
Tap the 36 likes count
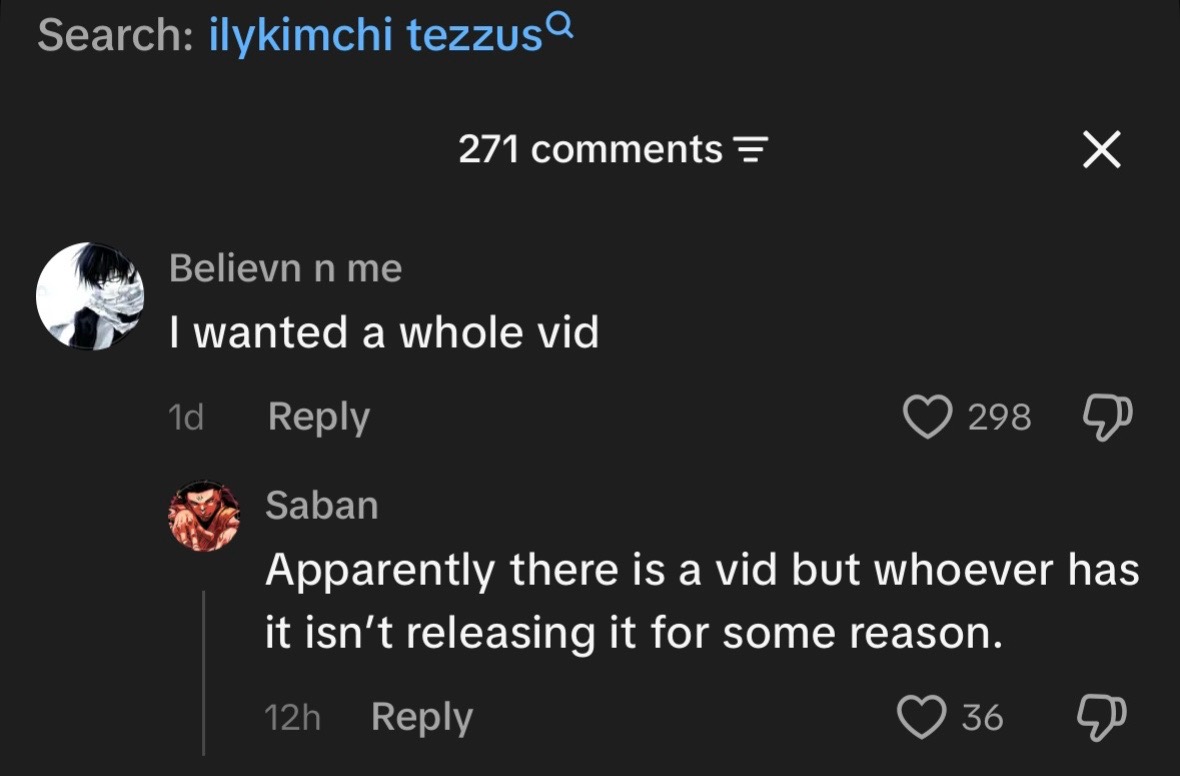click(x=982, y=717)
